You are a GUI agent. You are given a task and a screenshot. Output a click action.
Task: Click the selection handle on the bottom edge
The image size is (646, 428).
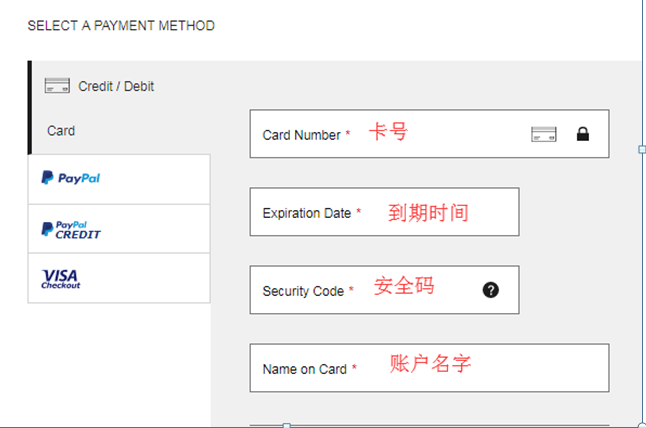287,425
